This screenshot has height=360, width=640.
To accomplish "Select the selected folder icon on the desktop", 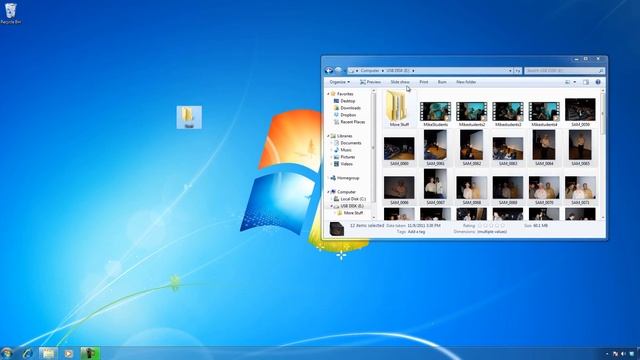I will pos(189,117).
